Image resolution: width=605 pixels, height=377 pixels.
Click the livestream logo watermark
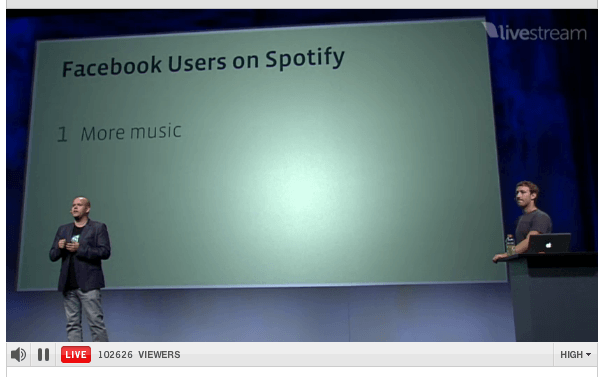click(x=535, y=31)
